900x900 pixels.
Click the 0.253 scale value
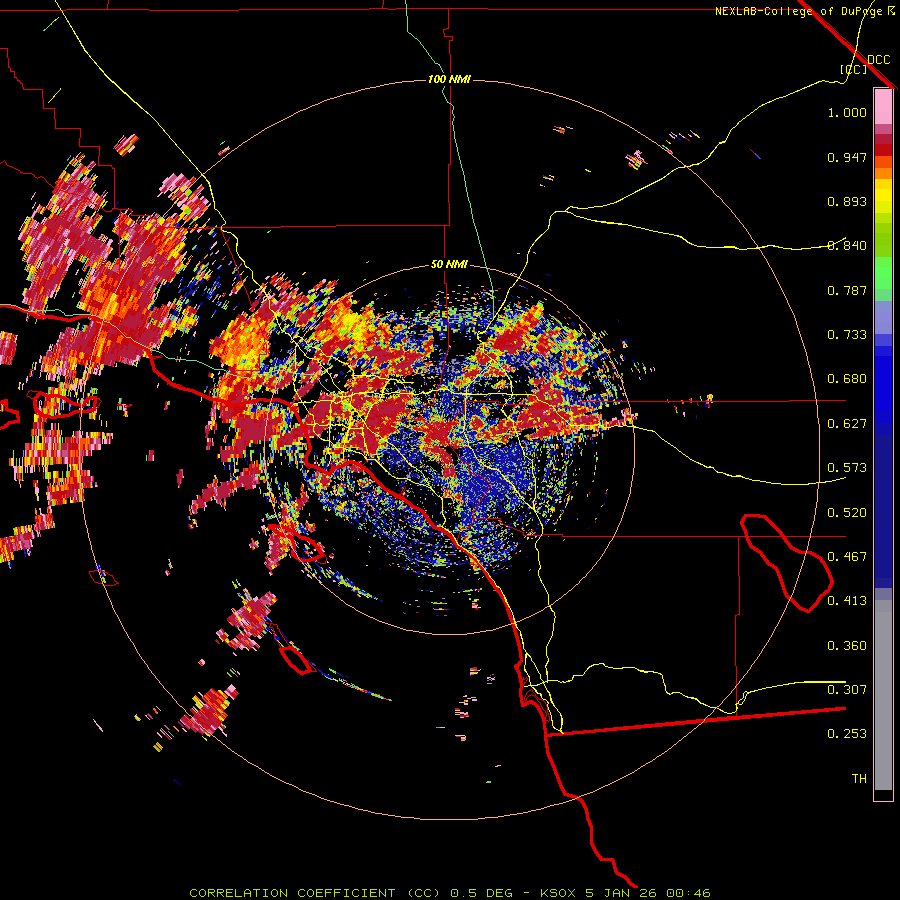847,734
